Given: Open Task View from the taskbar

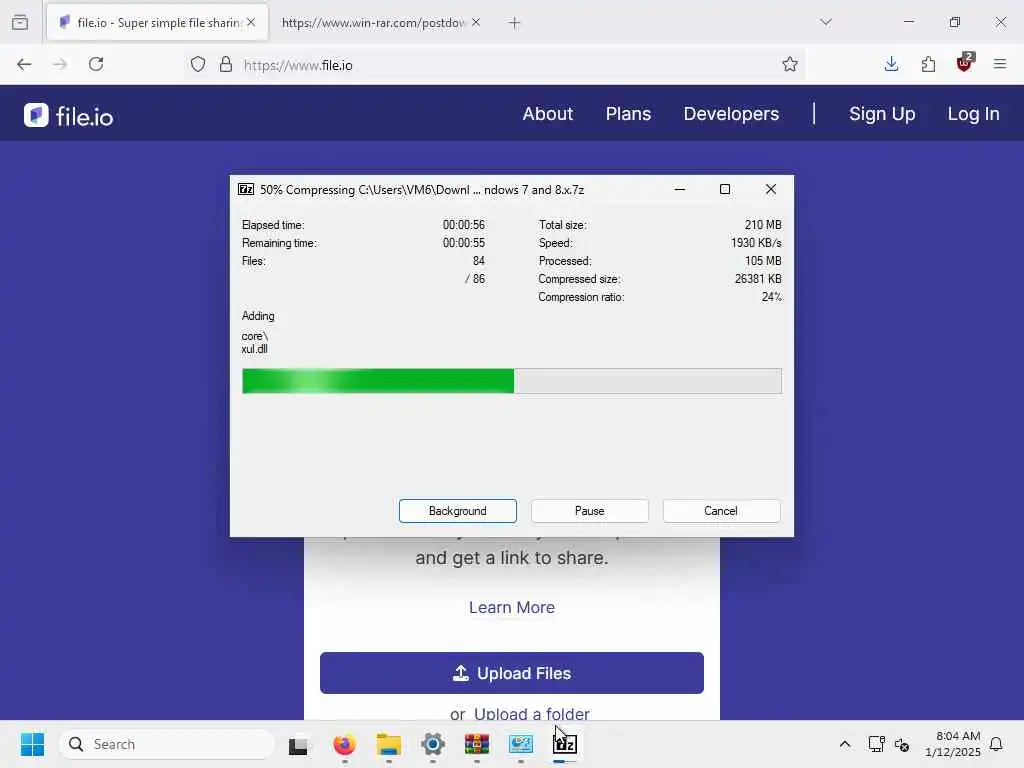Looking at the screenshot, I should (x=298, y=744).
